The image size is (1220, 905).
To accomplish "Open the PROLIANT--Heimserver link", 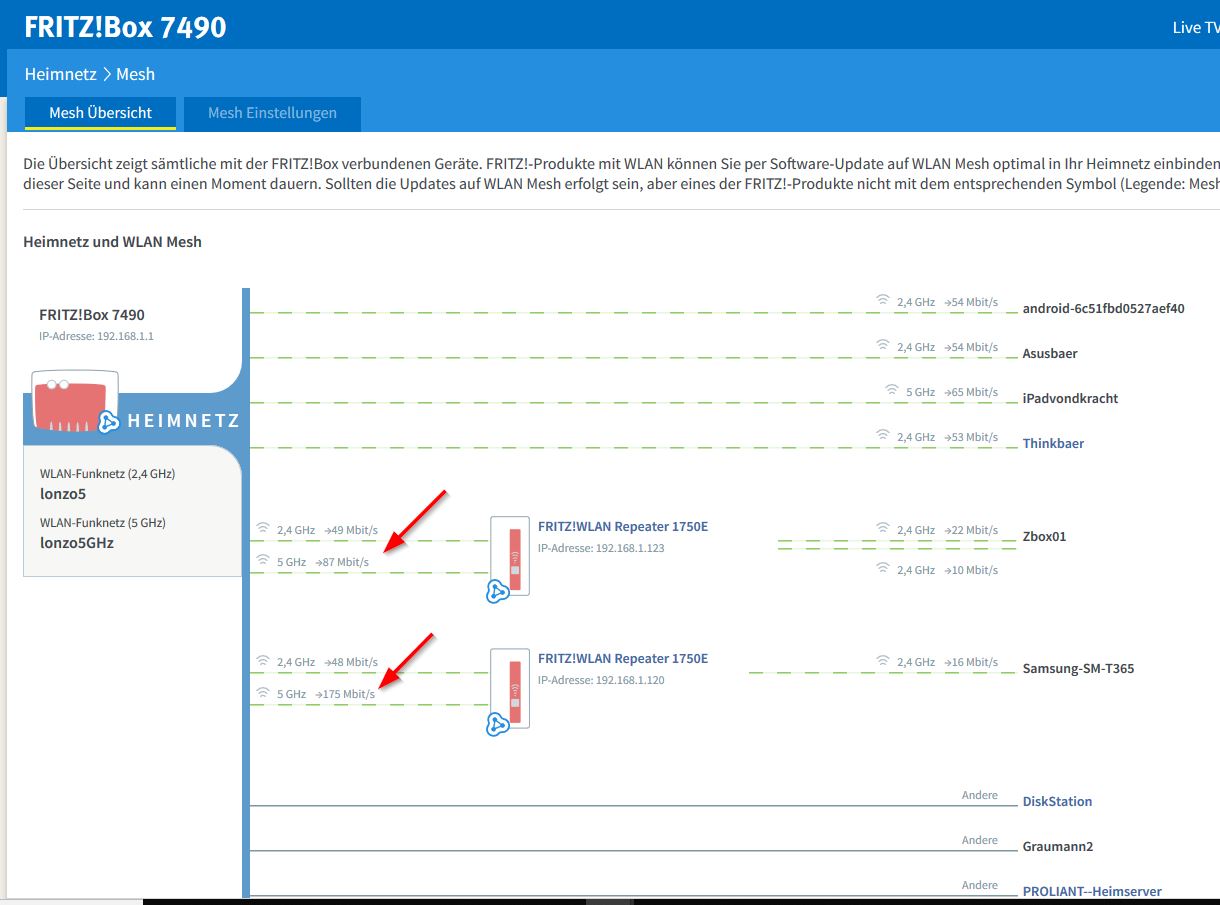I will pyautogui.click(x=1091, y=891).
